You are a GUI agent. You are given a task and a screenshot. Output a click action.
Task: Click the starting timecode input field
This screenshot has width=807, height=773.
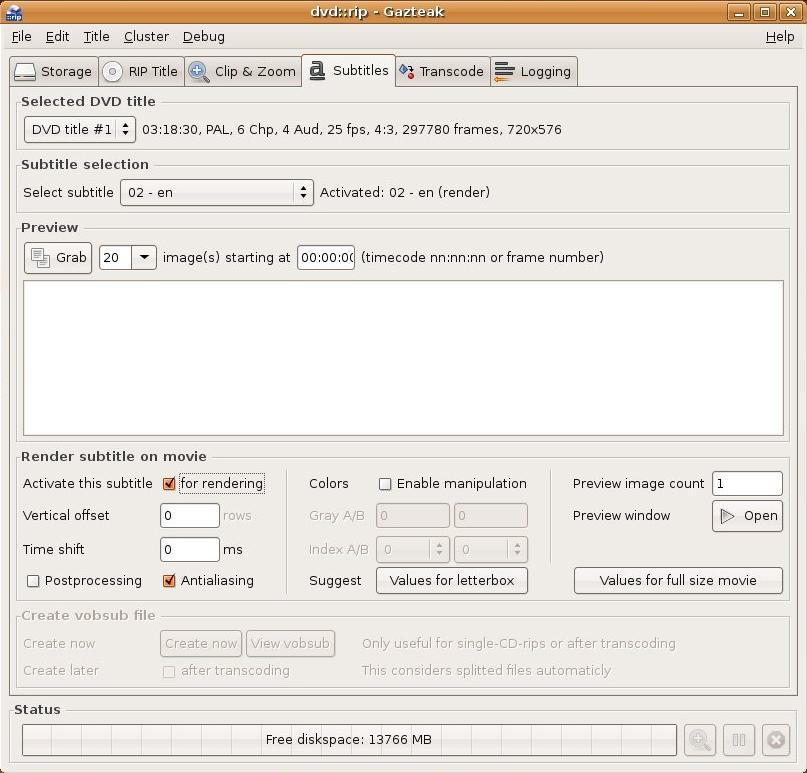pyautogui.click(x=326, y=257)
